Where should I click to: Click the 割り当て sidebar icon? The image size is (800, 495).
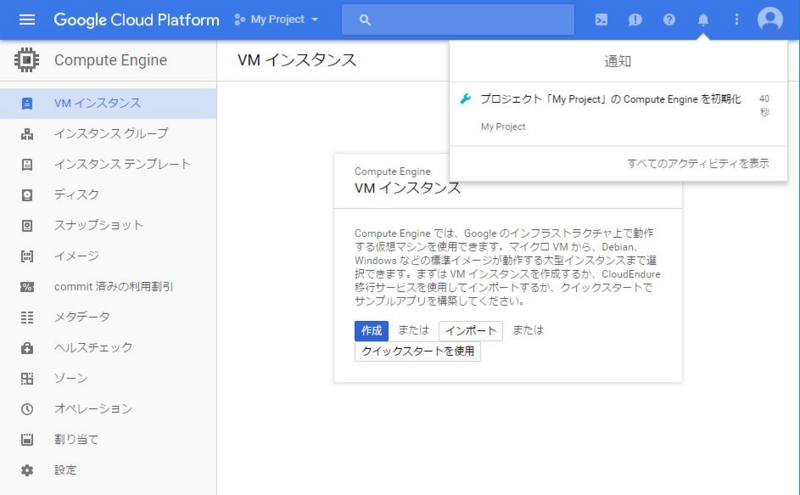pos(27,439)
